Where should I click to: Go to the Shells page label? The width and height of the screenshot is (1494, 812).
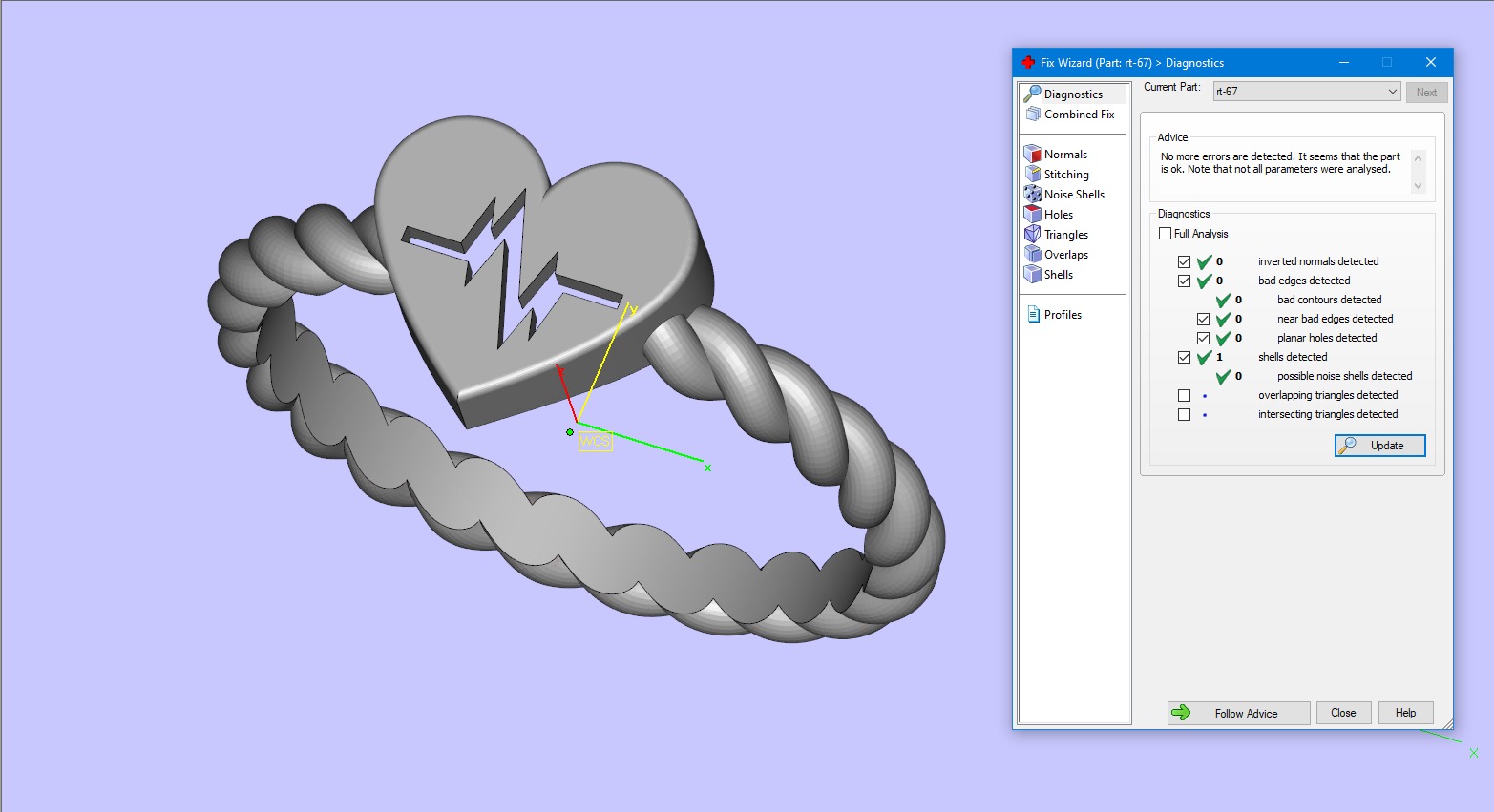click(x=1059, y=274)
